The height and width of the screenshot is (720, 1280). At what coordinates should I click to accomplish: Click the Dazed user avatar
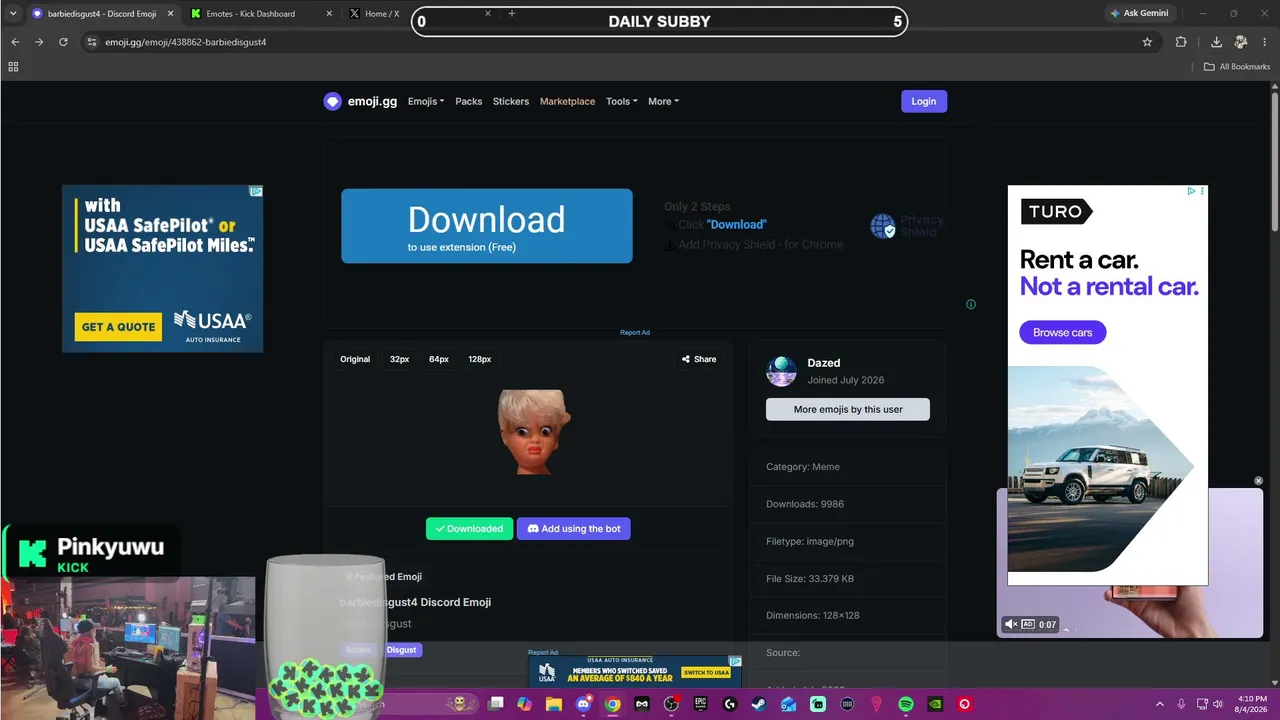coord(781,371)
